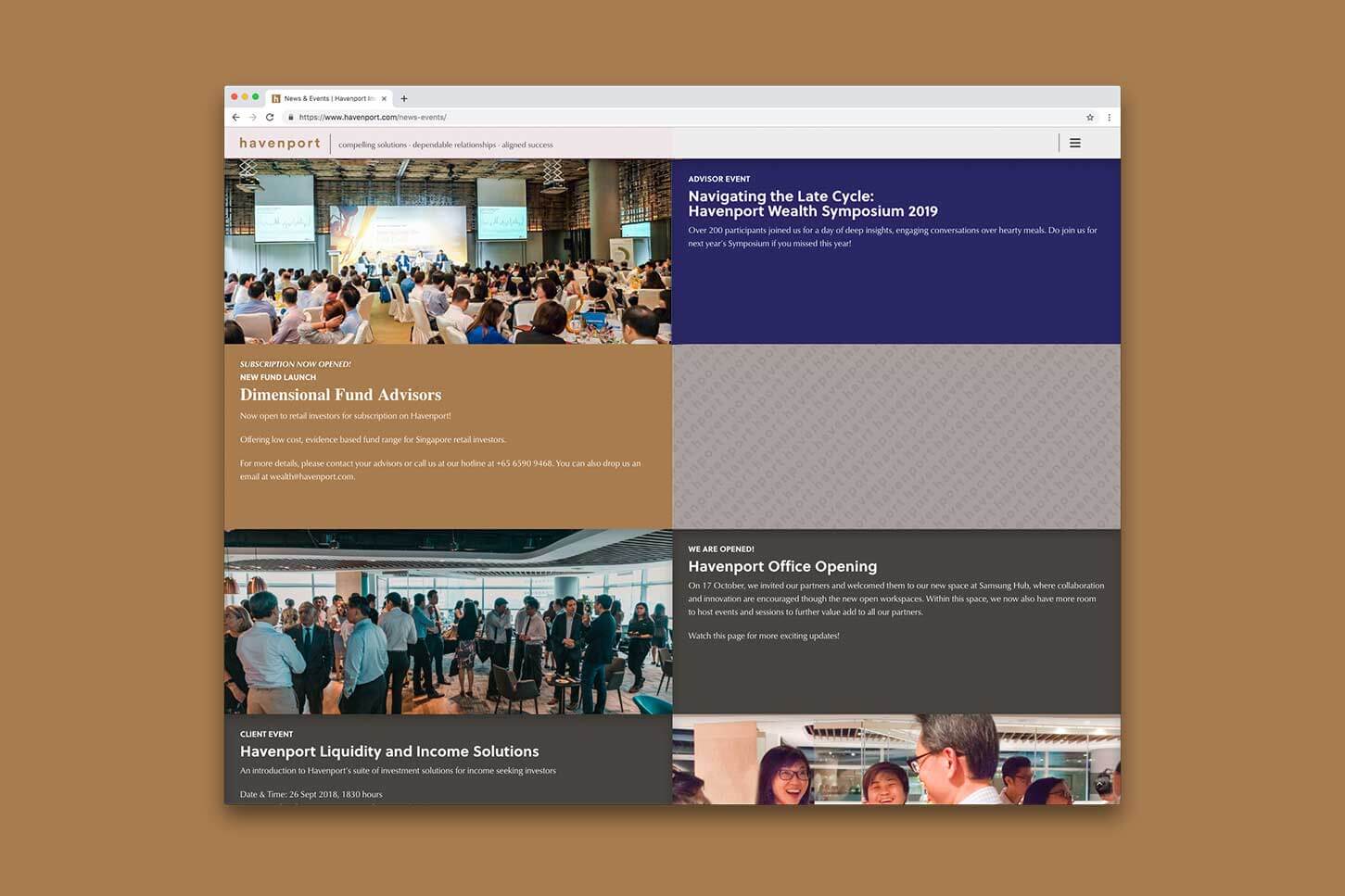
Task: Click 'Over 200 participants joined us' paragraph
Action: tap(893, 236)
